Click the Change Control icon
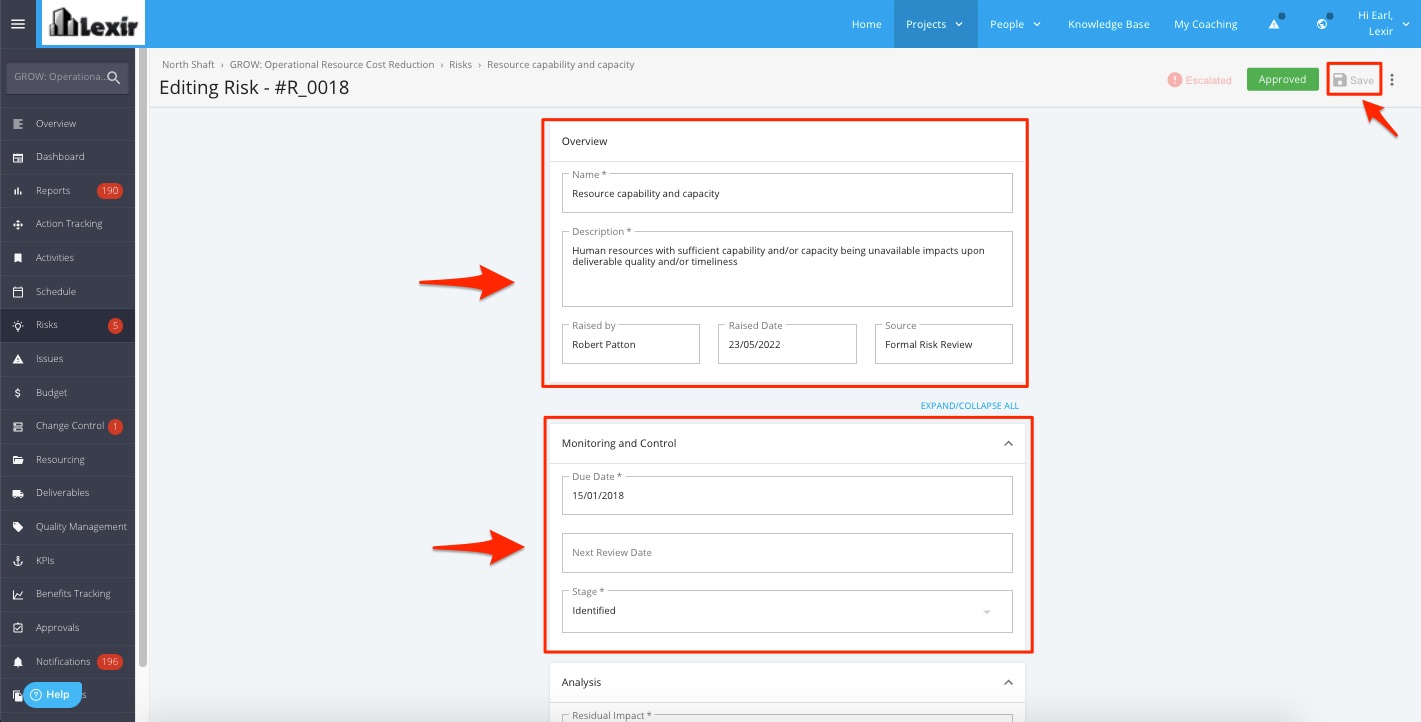The width and height of the screenshot is (1421, 722). [18, 426]
